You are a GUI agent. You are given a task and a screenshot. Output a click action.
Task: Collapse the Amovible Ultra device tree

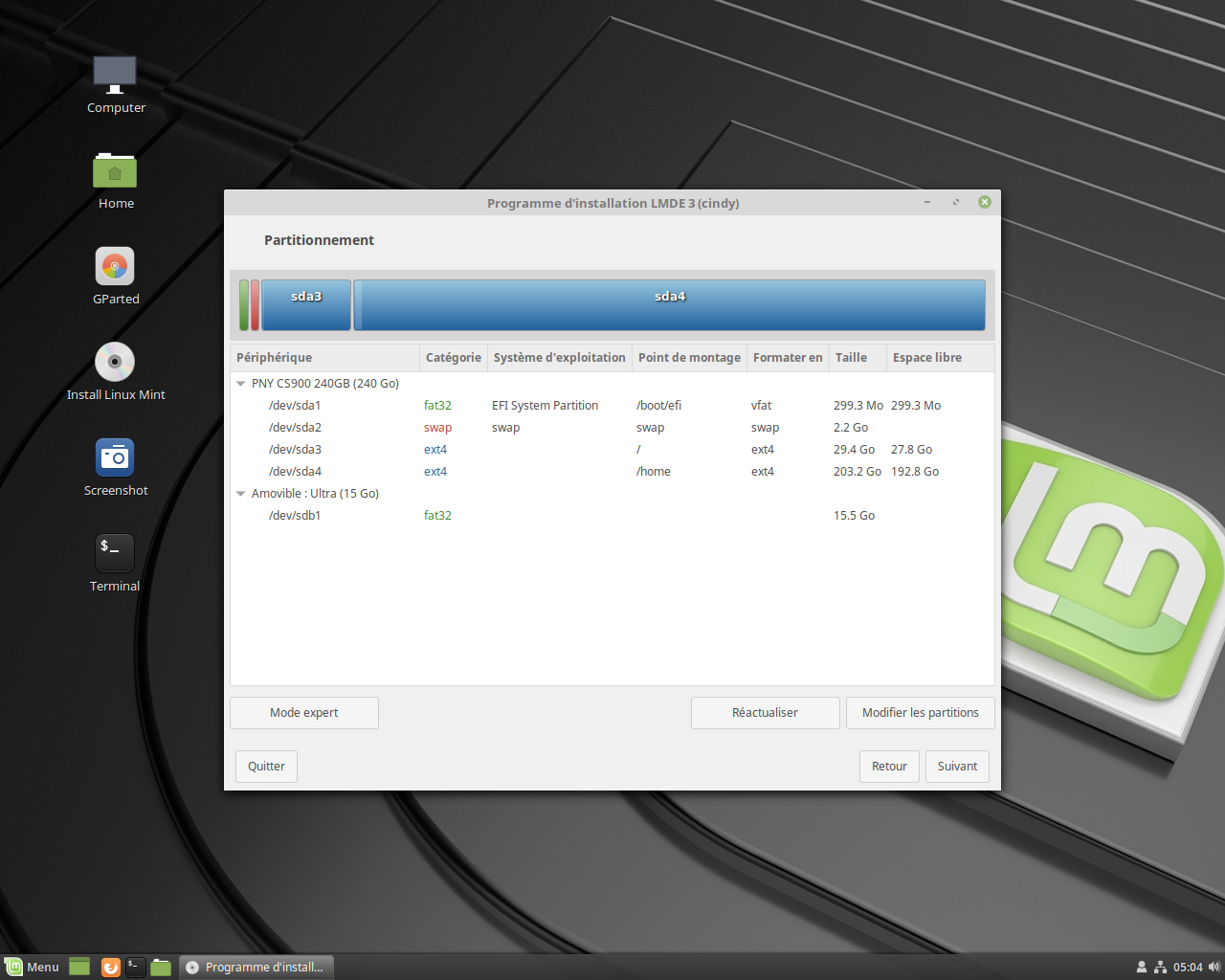click(x=241, y=494)
